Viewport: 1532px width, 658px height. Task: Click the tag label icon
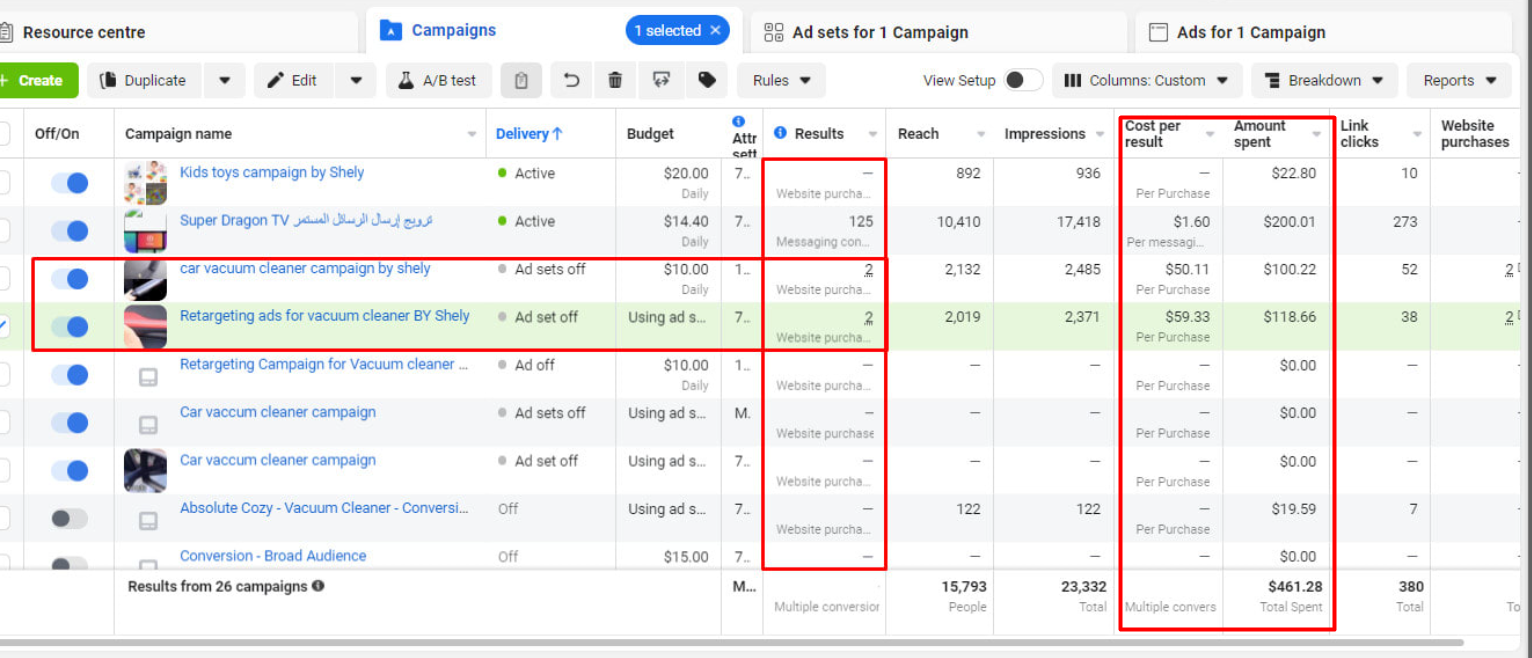(x=706, y=81)
